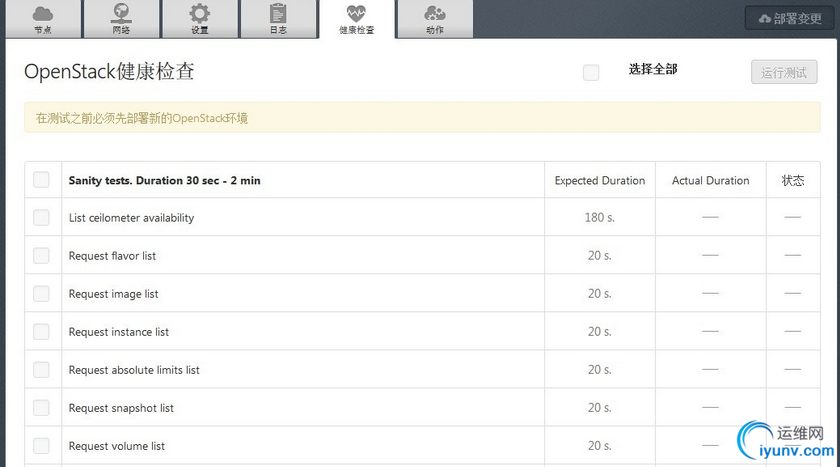Click the Request flavor list test name

coord(112,256)
